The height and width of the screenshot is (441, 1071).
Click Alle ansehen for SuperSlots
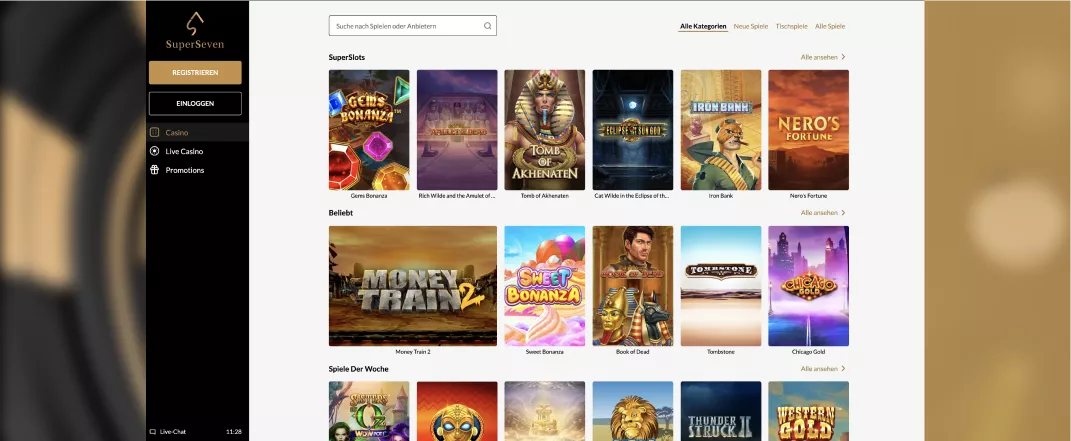[819, 57]
